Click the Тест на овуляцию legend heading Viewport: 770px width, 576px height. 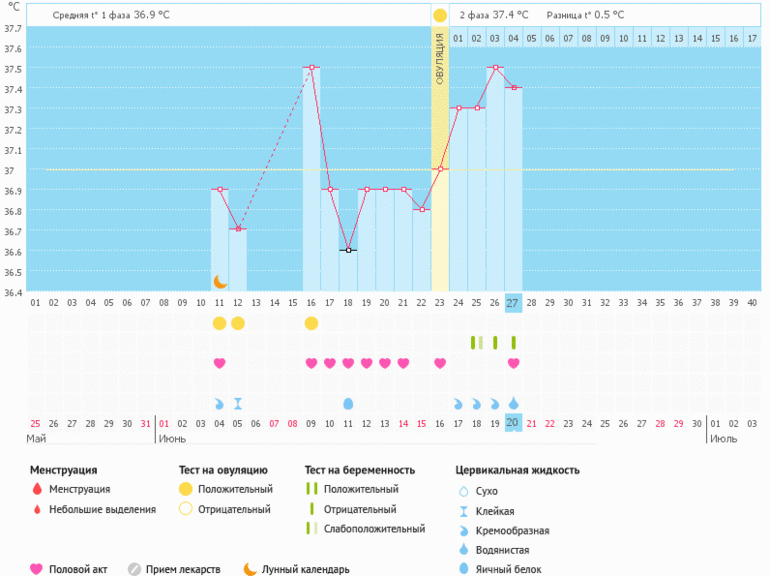pos(223,470)
